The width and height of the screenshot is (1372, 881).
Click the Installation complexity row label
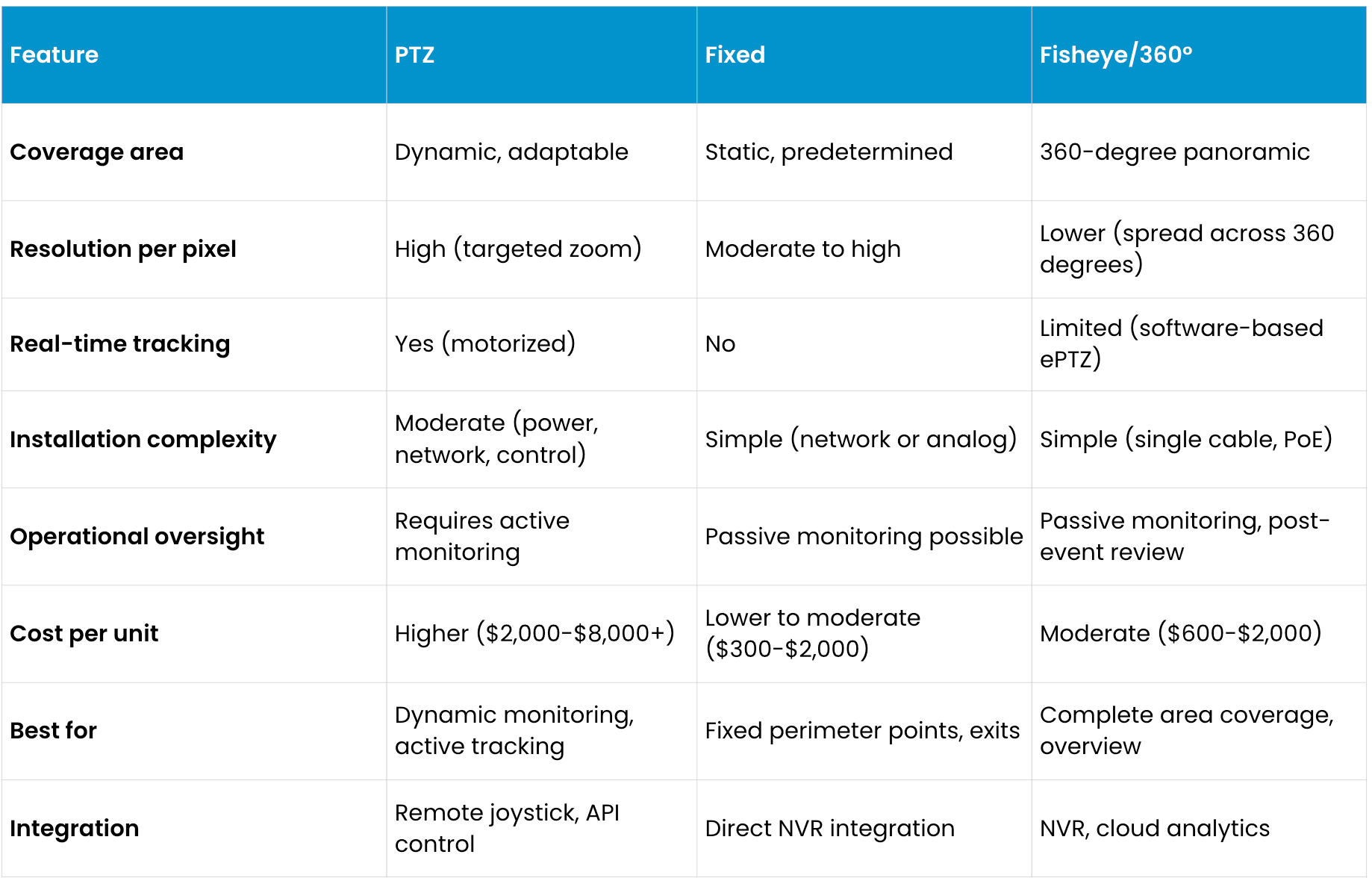pos(143,439)
